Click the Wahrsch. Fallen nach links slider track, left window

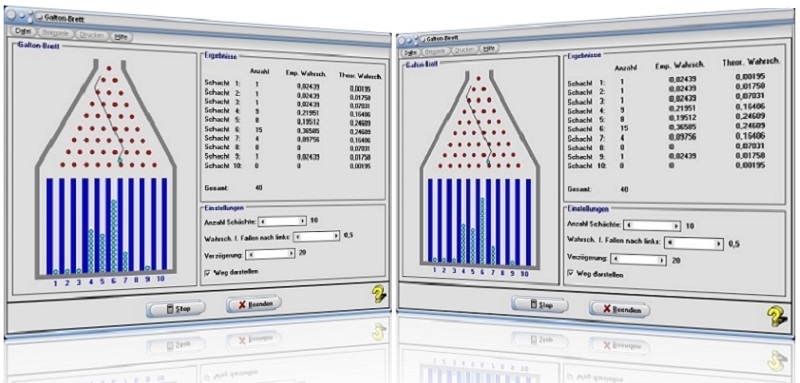(x=317, y=236)
